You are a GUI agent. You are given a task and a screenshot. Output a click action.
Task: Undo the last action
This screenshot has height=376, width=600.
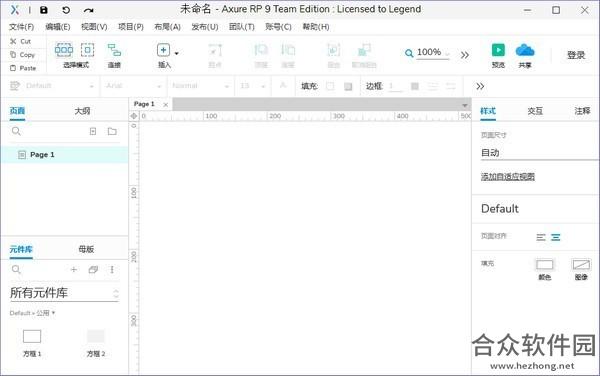click(x=66, y=10)
